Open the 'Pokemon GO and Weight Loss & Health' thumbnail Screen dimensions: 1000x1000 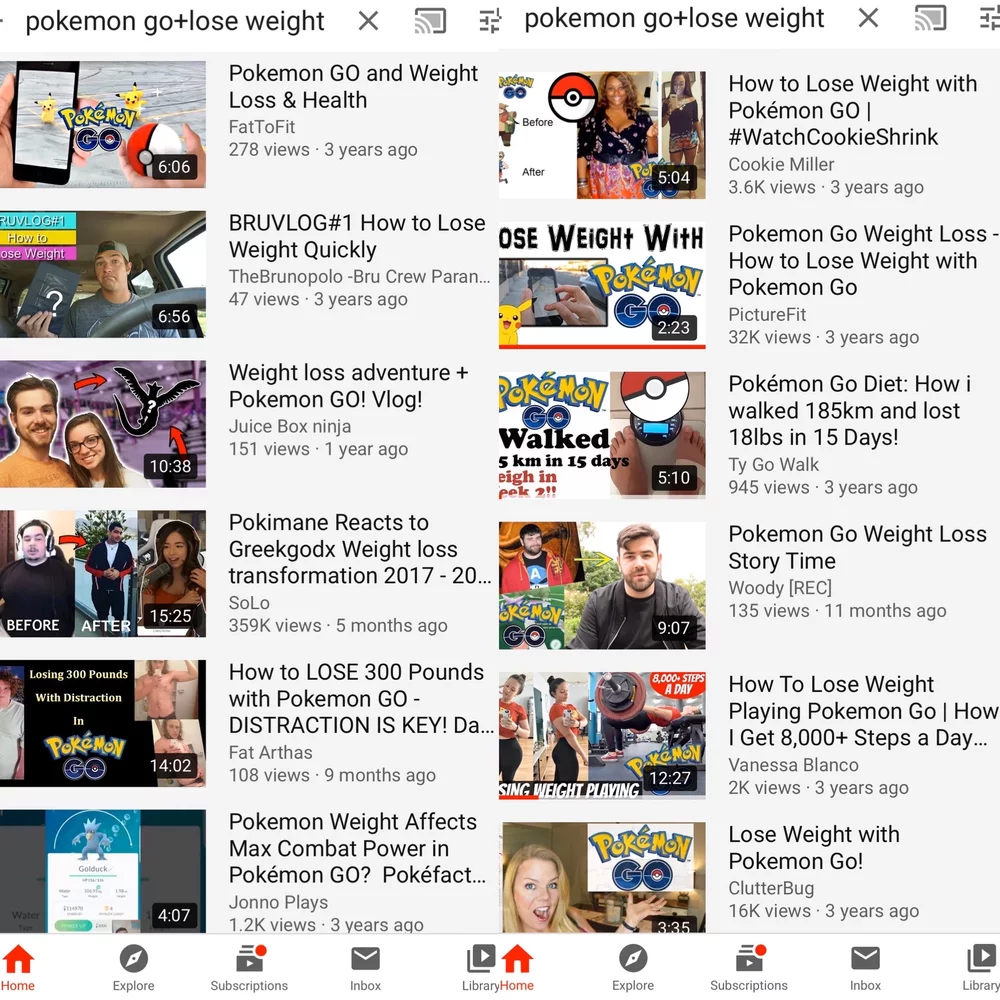[x=103, y=124]
